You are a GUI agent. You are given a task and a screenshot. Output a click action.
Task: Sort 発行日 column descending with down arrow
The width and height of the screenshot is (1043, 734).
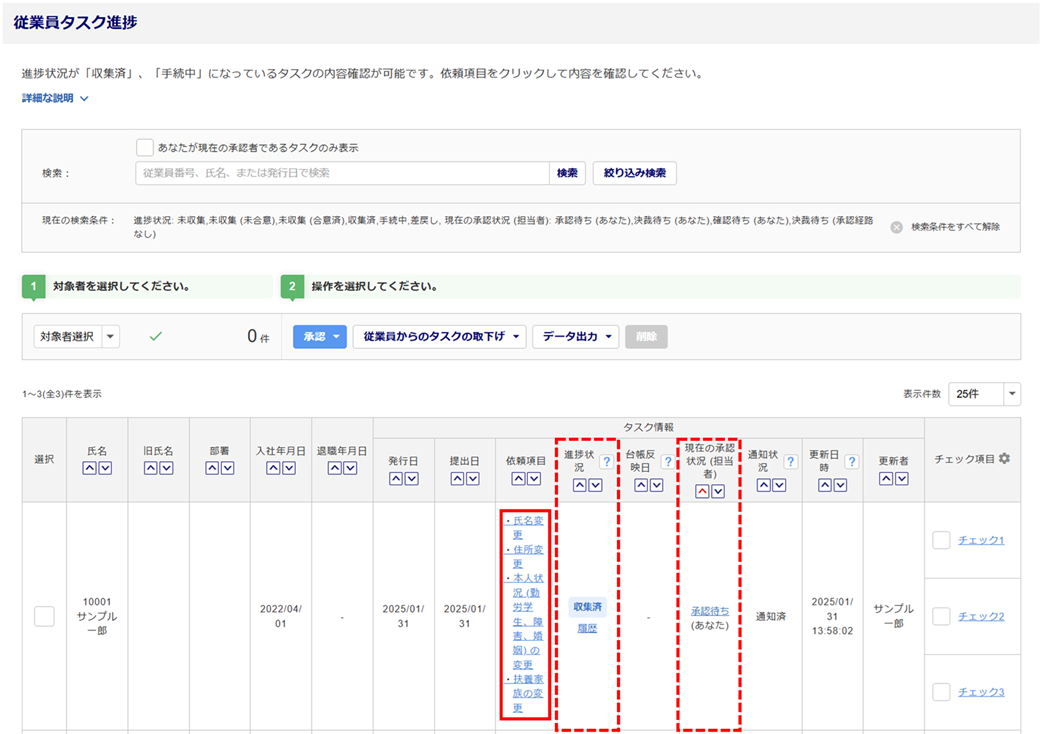412,479
